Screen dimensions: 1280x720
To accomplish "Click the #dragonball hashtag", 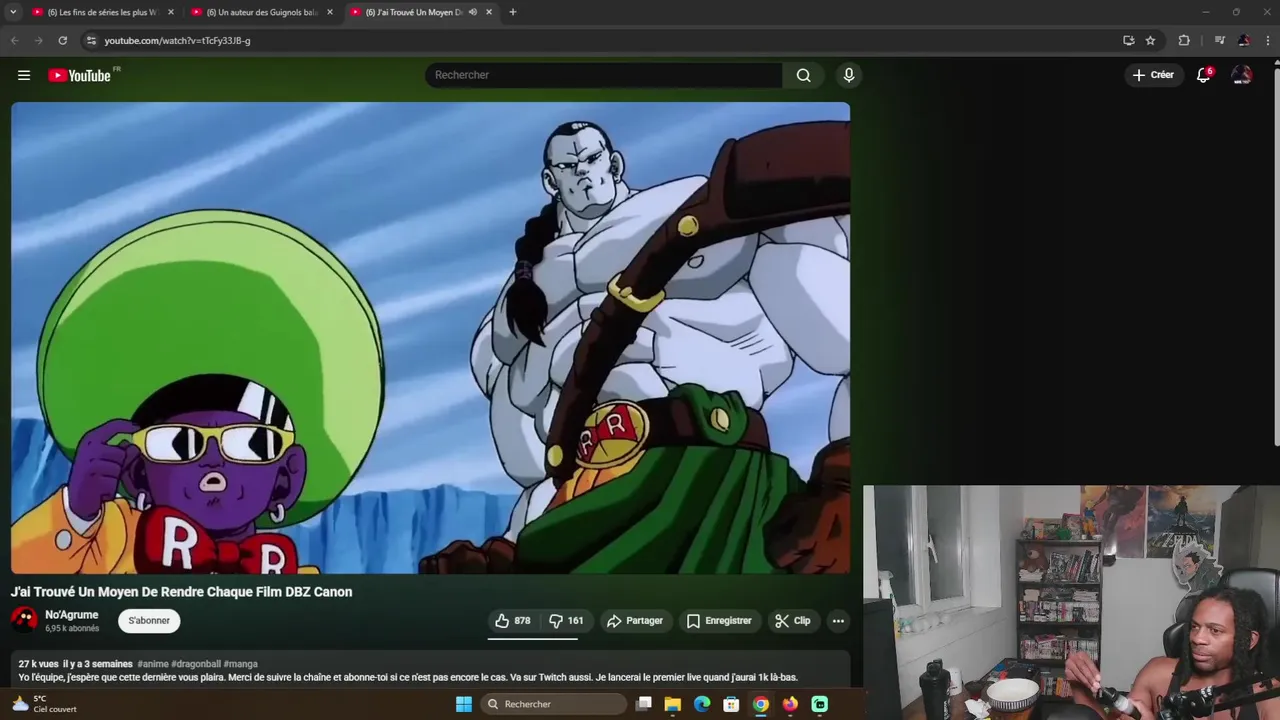I will coord(196,664).
